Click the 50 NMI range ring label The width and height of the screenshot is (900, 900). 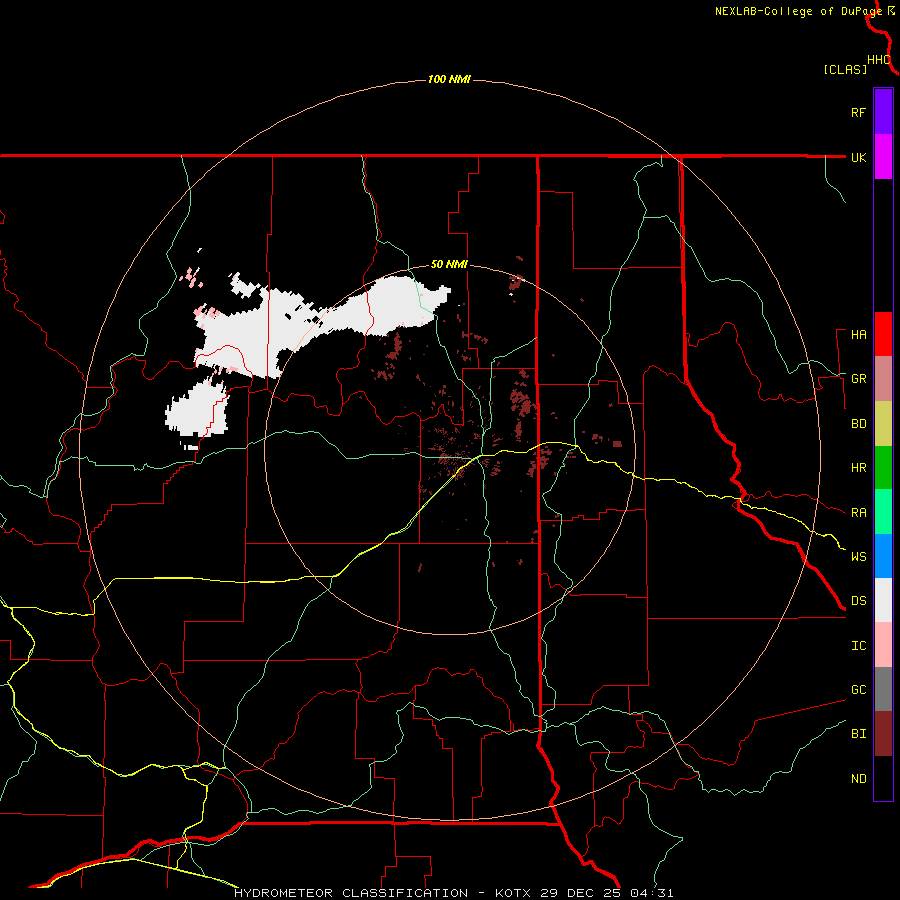click(449, 265)
